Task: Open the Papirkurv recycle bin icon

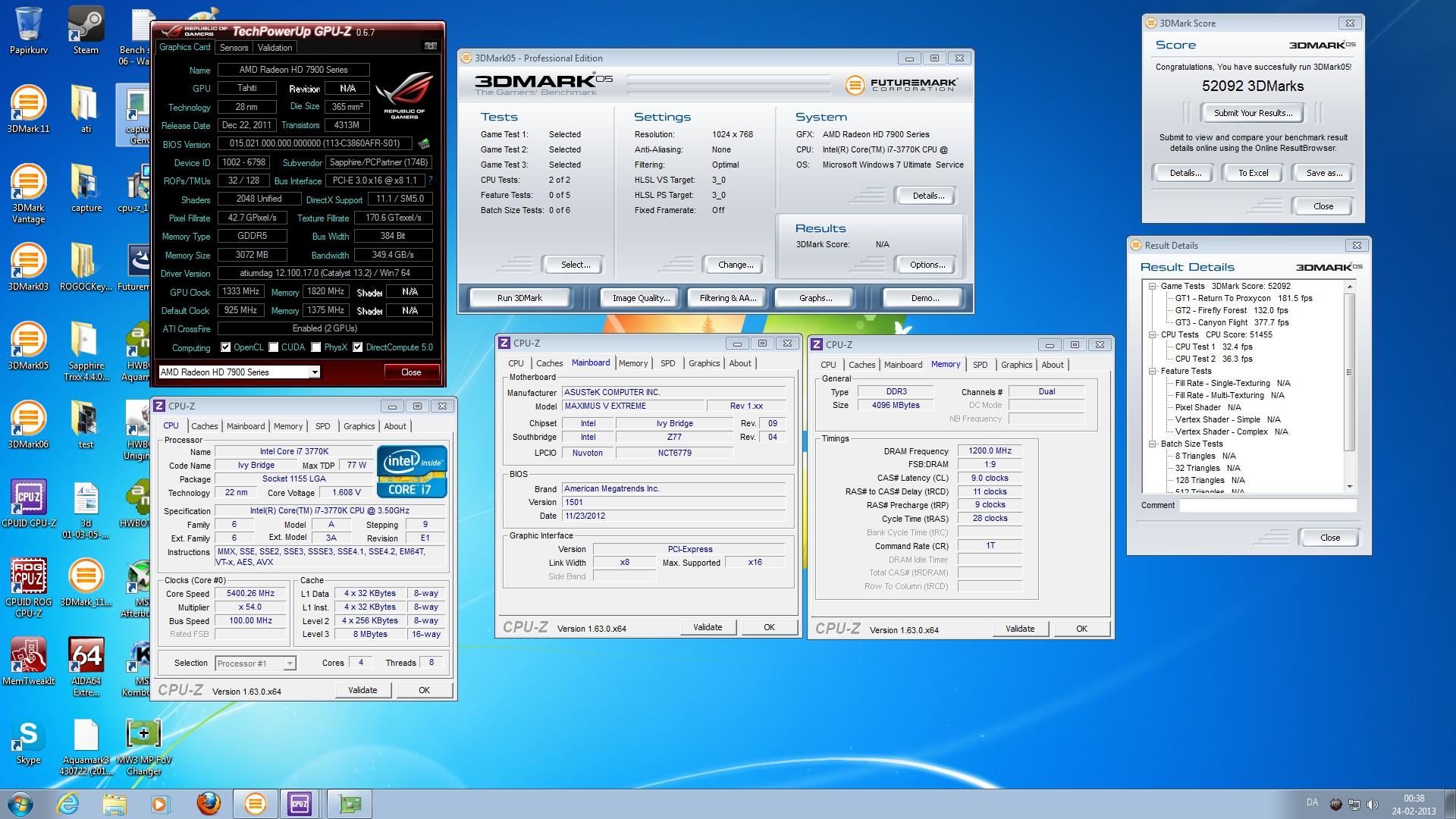Action: click(28, 30)
